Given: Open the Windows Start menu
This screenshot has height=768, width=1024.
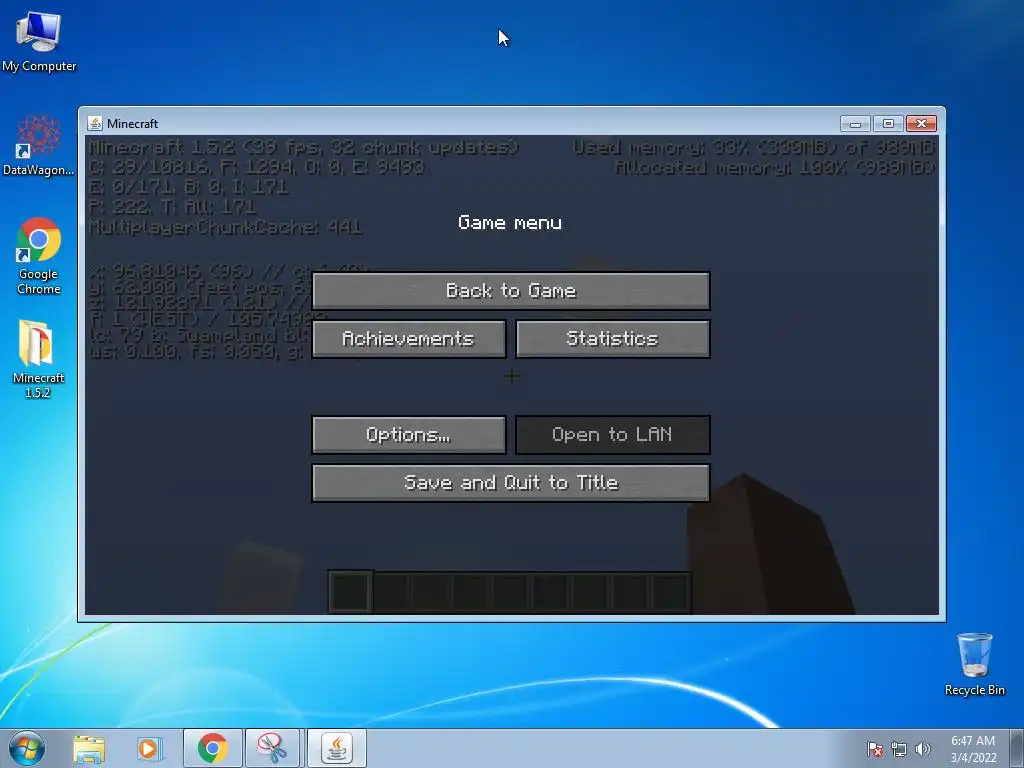Looking at the screenshot, I should pos(27,748).
